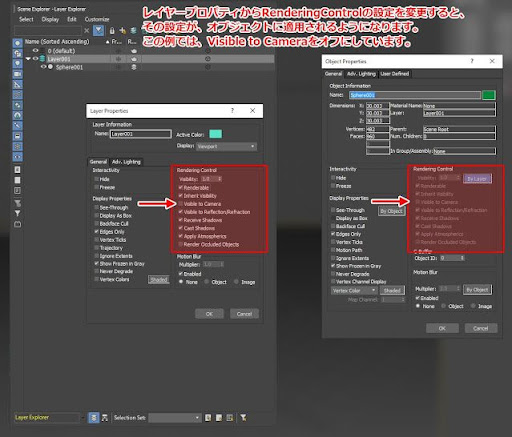Toggle Display Lights icon in left sidebar
Screen dimensions: 512x437
click(17, 64)
